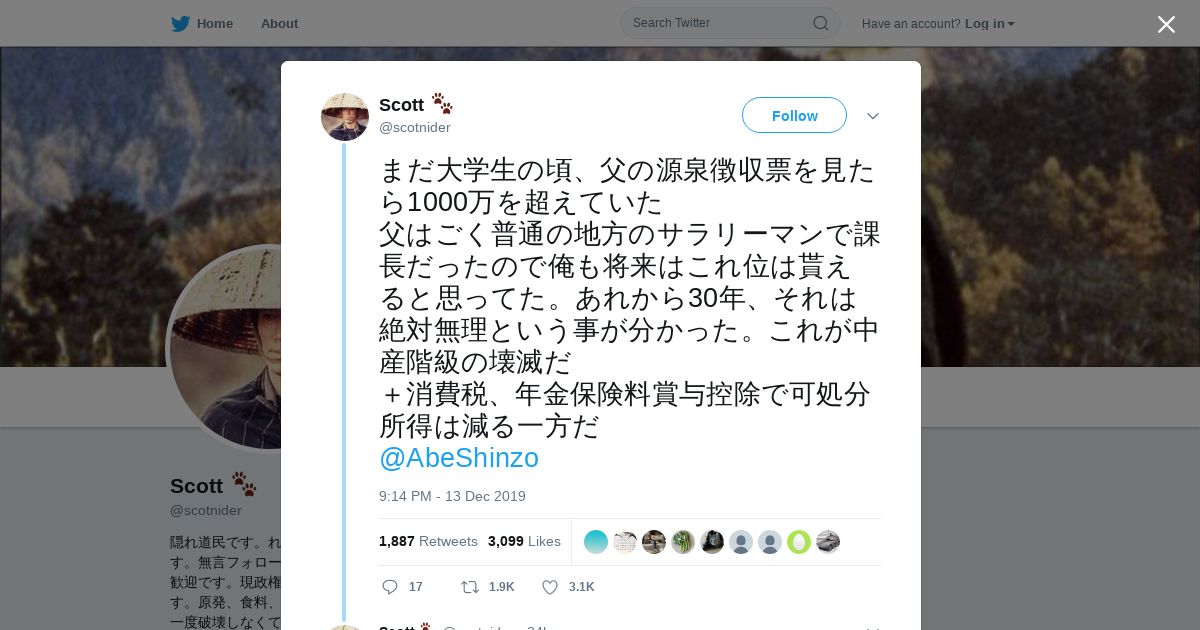Image resolution: width=1200 pixels, height=630 pixels.
Task: Open the tweet timestamp 13 Dec 2019
Action: pos(452,496)
